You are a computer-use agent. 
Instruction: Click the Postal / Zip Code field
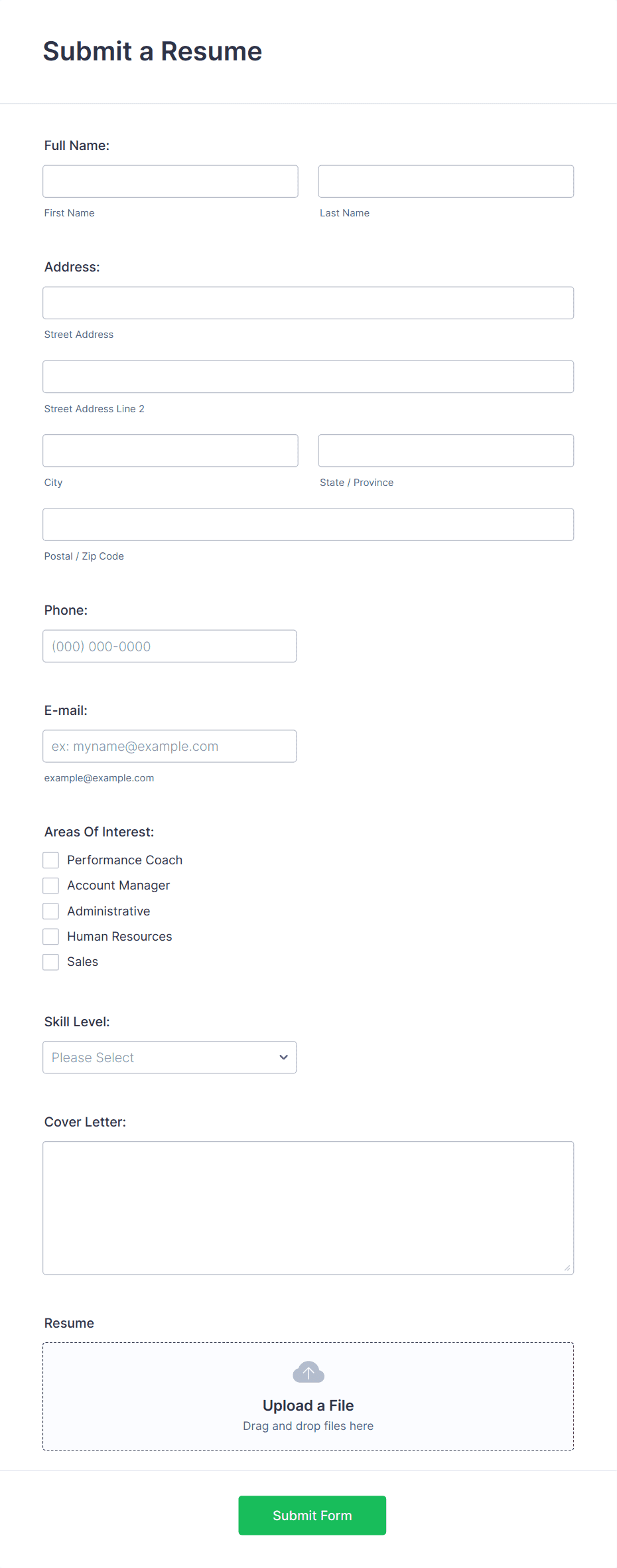click(x=308, y=524)
